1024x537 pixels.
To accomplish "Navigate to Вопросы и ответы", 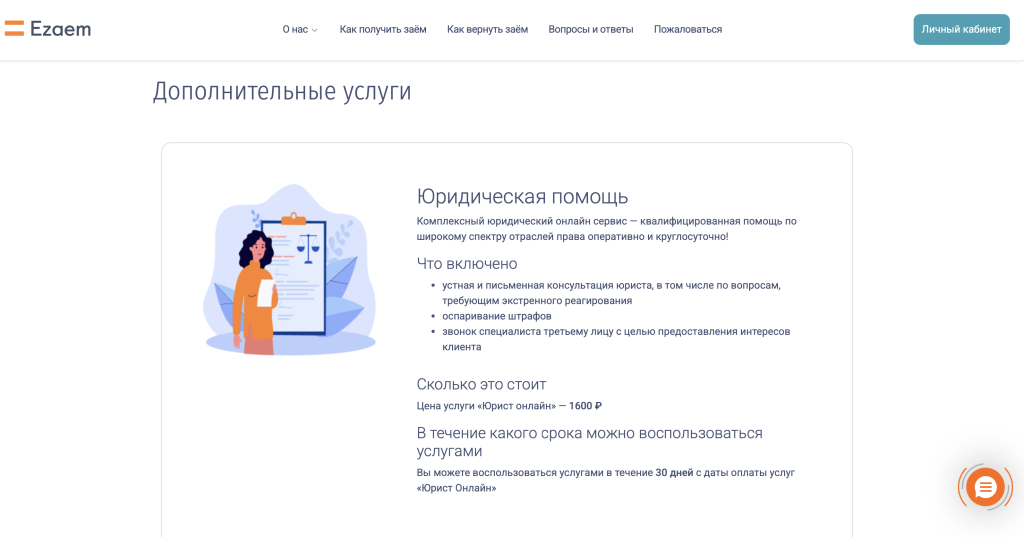I will (591, 29).
